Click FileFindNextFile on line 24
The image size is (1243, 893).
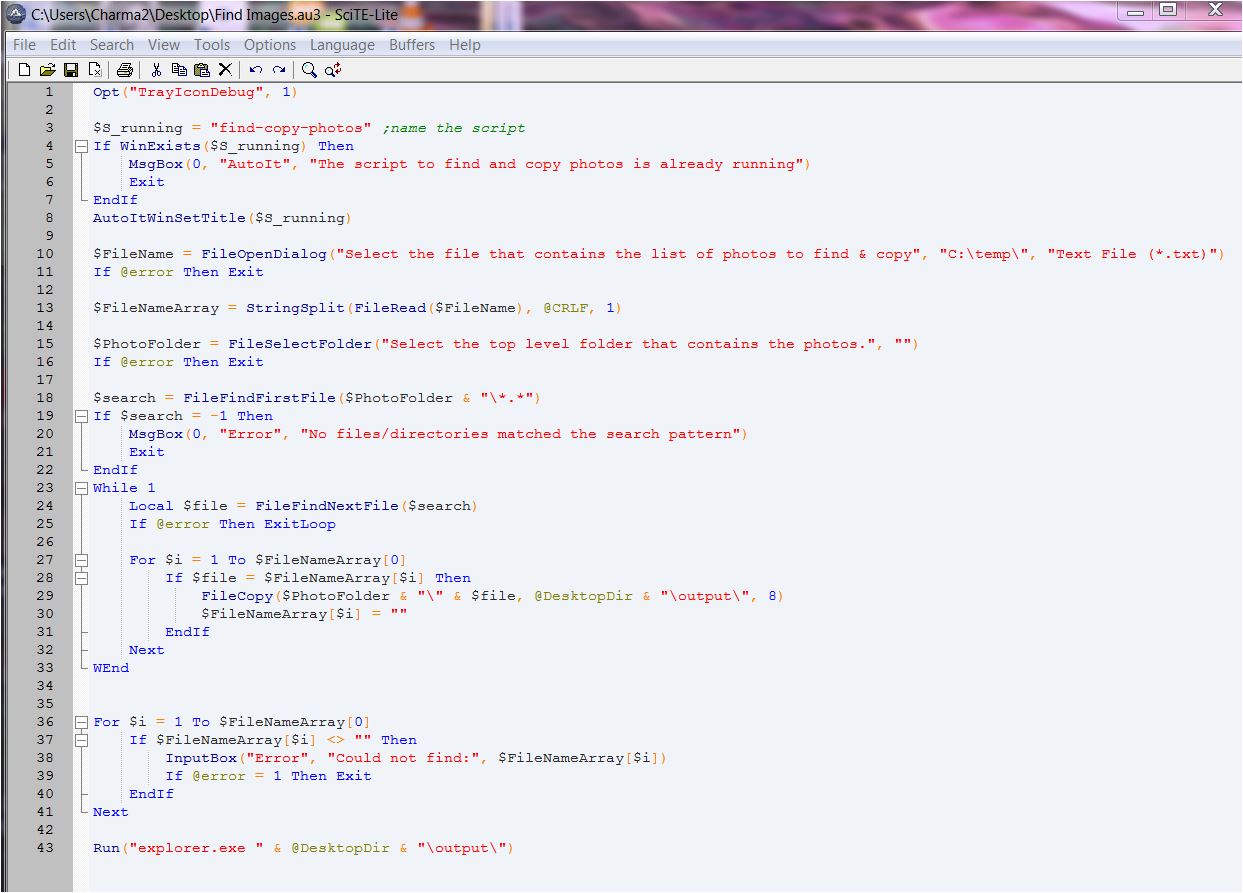pos(327,506)
